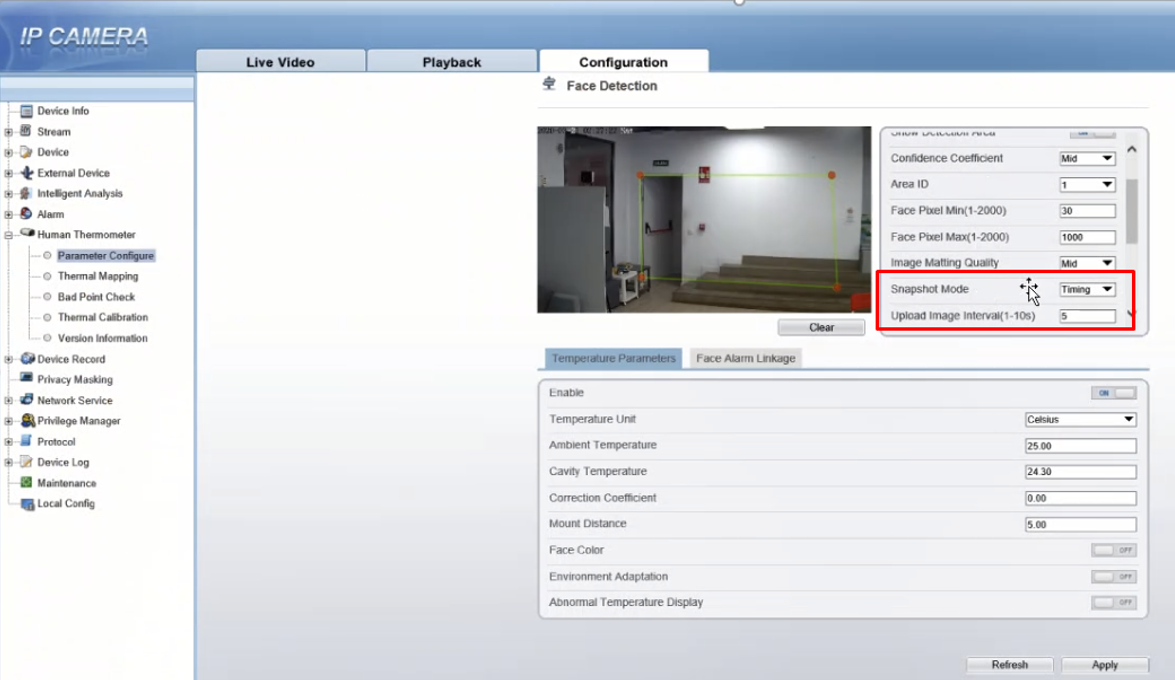Screen dimensions: 1175x680
Task: Click the Privilege Manager icon
Action: click(x=27, y=421)
